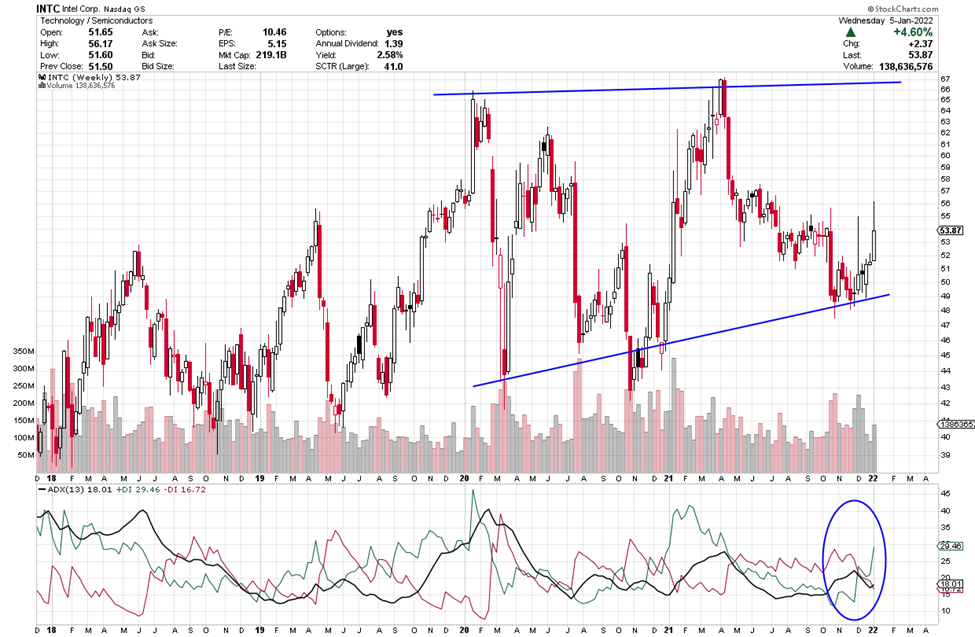Viewport: 975px width, 637px height.
Task: Click the date 'Wednesday 5-Jan-2022'
Action: [x=885, y=21]
